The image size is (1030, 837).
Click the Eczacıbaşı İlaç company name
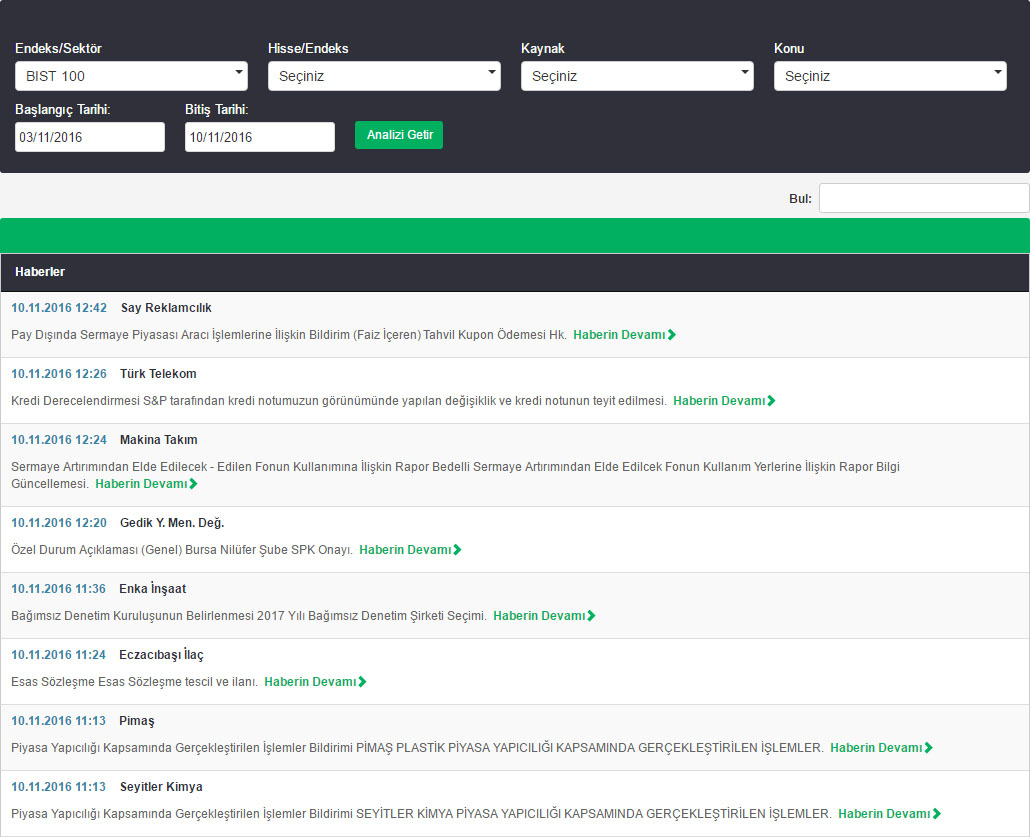[162, 655]
